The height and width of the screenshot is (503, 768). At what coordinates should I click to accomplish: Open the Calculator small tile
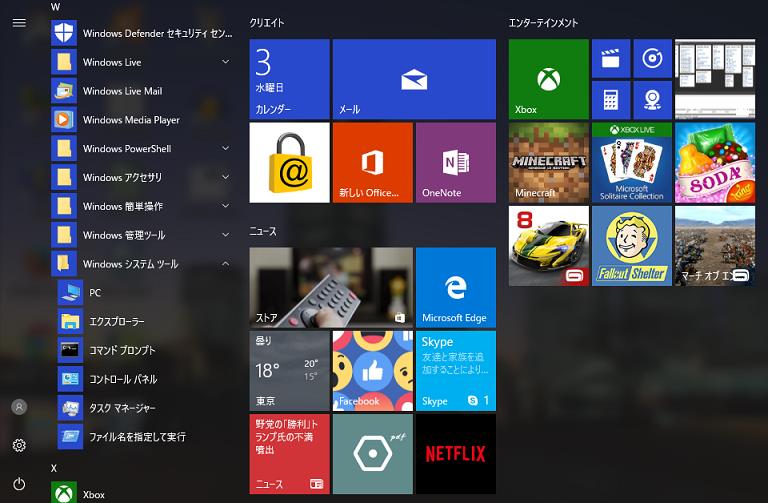(x=611, y=100)
